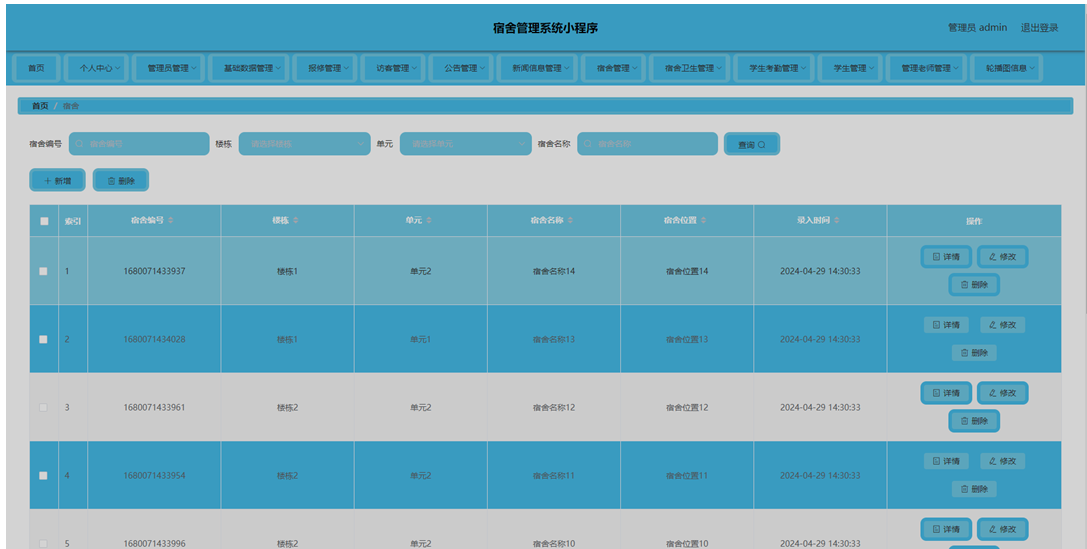Click the 查询 search button
The image size is (1087, 549).
(x=751, y=144)
